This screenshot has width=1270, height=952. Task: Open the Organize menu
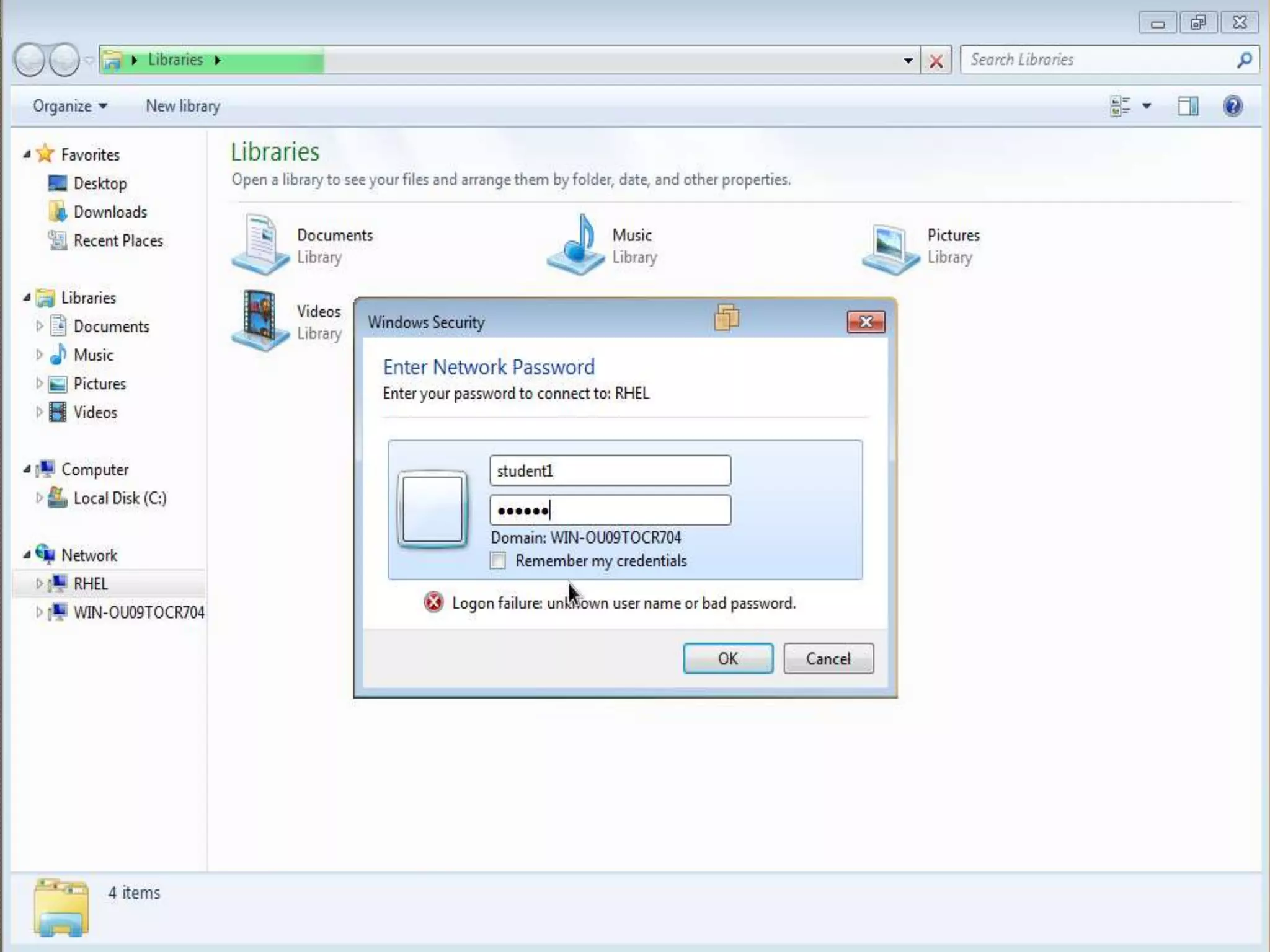coord(69,106)
